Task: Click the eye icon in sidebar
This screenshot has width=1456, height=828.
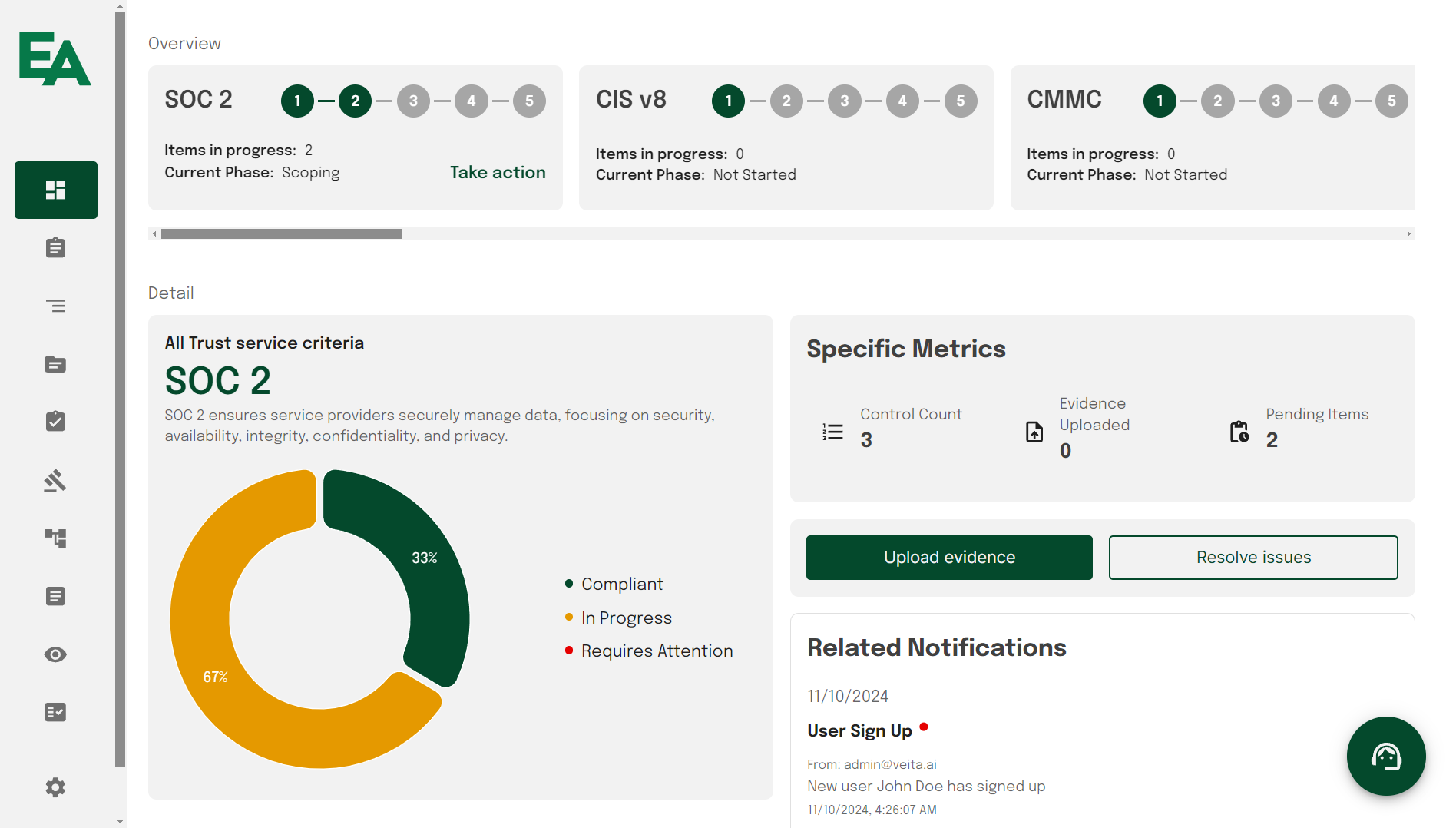Action: tap(55, 654)
